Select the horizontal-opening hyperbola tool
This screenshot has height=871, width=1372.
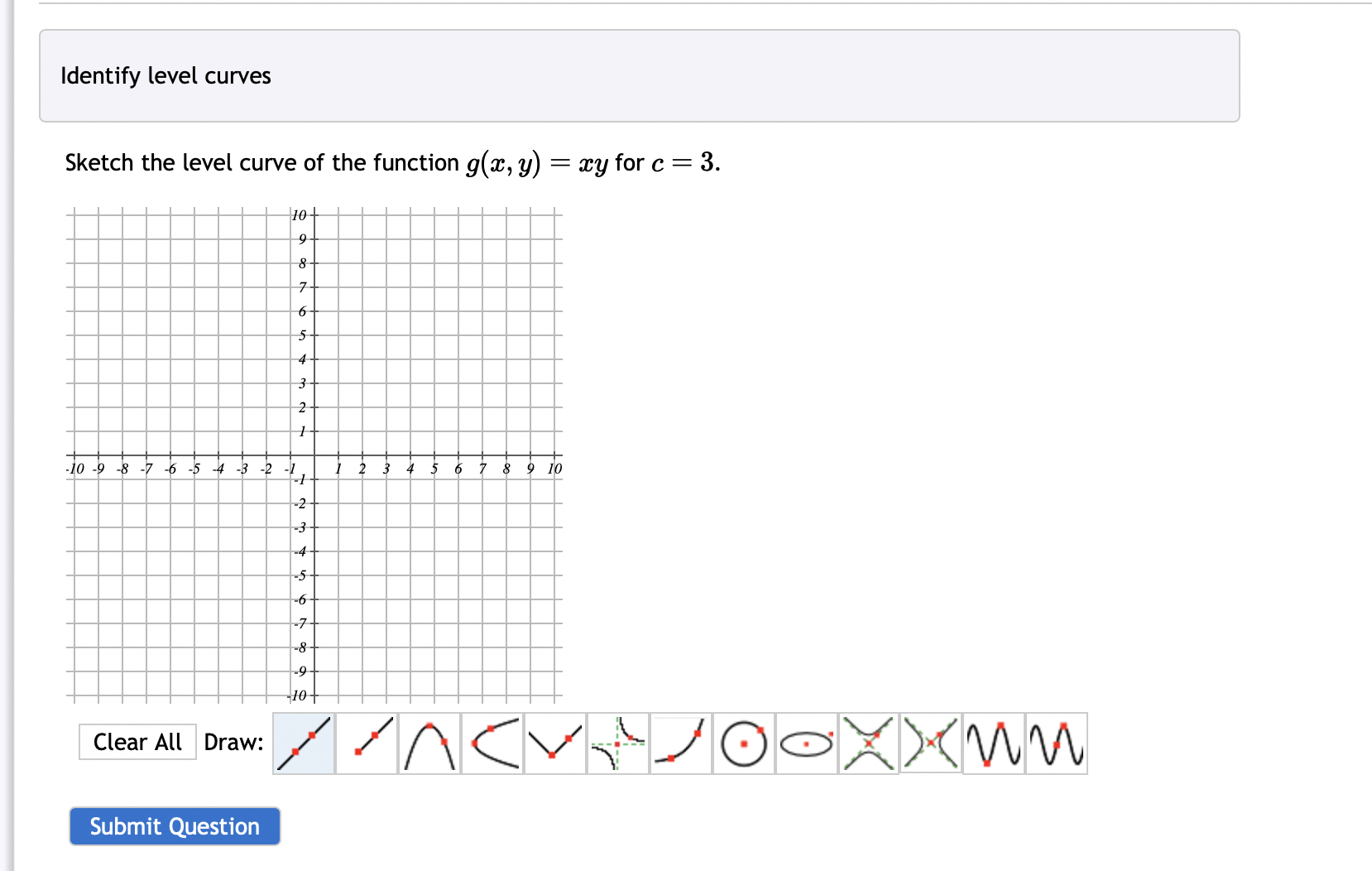point(931,743)
